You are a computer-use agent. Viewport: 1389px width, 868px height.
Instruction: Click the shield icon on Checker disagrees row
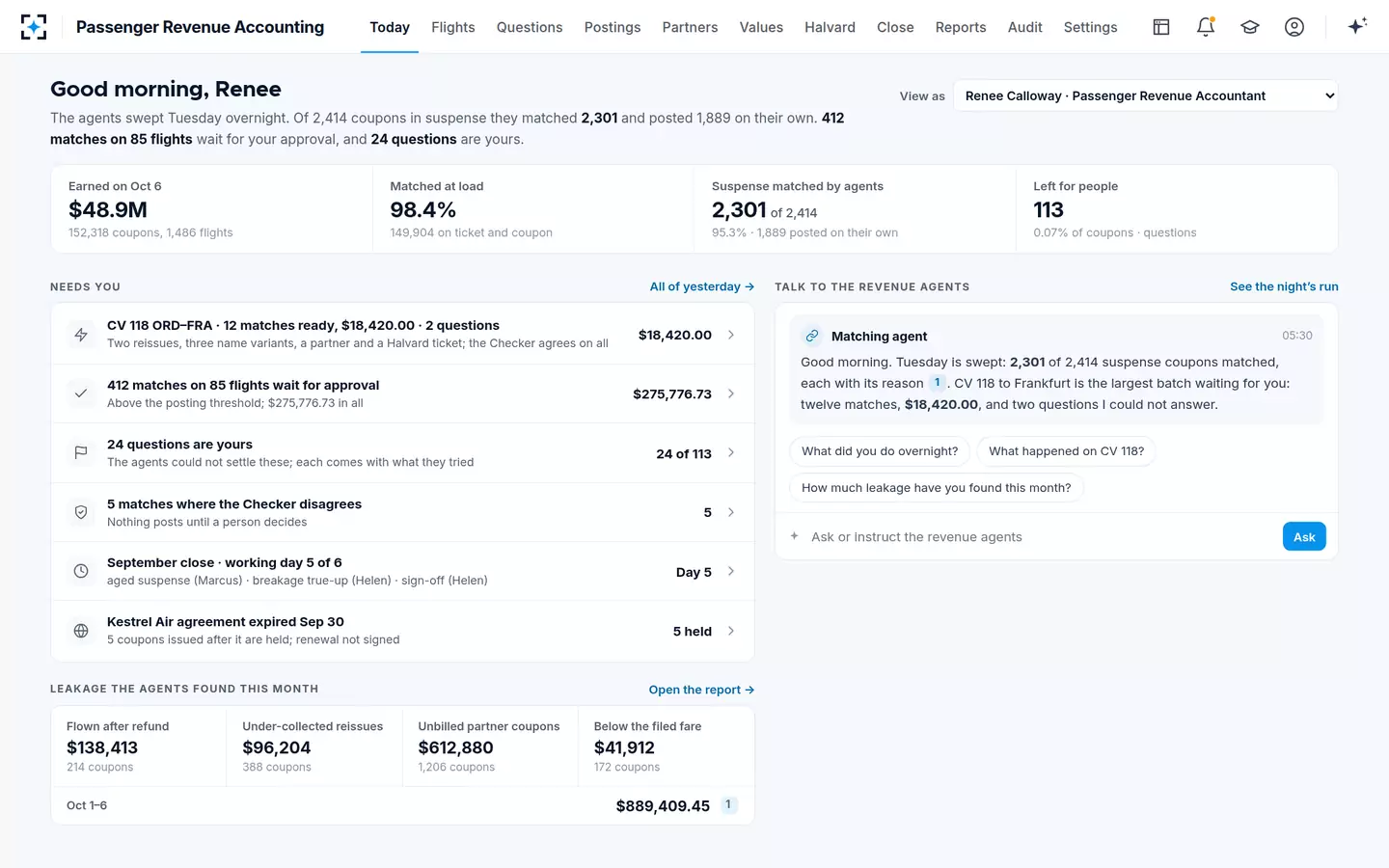(x=81, y=512)
